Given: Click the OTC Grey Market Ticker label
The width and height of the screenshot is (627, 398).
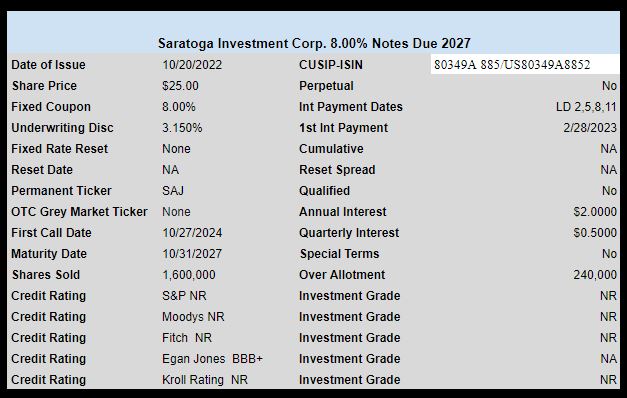Looking at the screenshot, I should click(80, 212).
